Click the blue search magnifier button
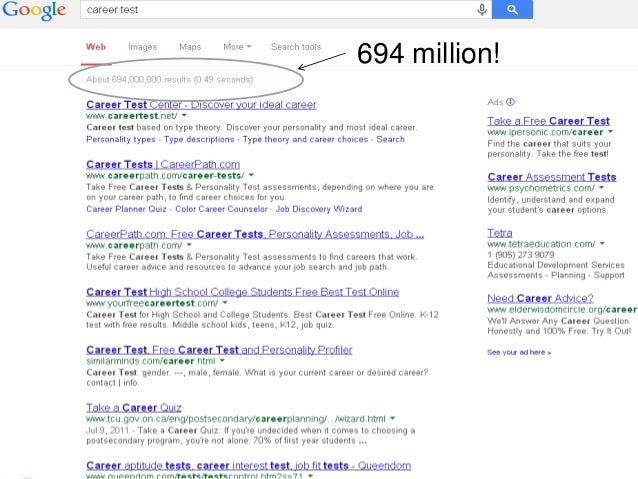The image size is (638, 479). tap(512, 9)
